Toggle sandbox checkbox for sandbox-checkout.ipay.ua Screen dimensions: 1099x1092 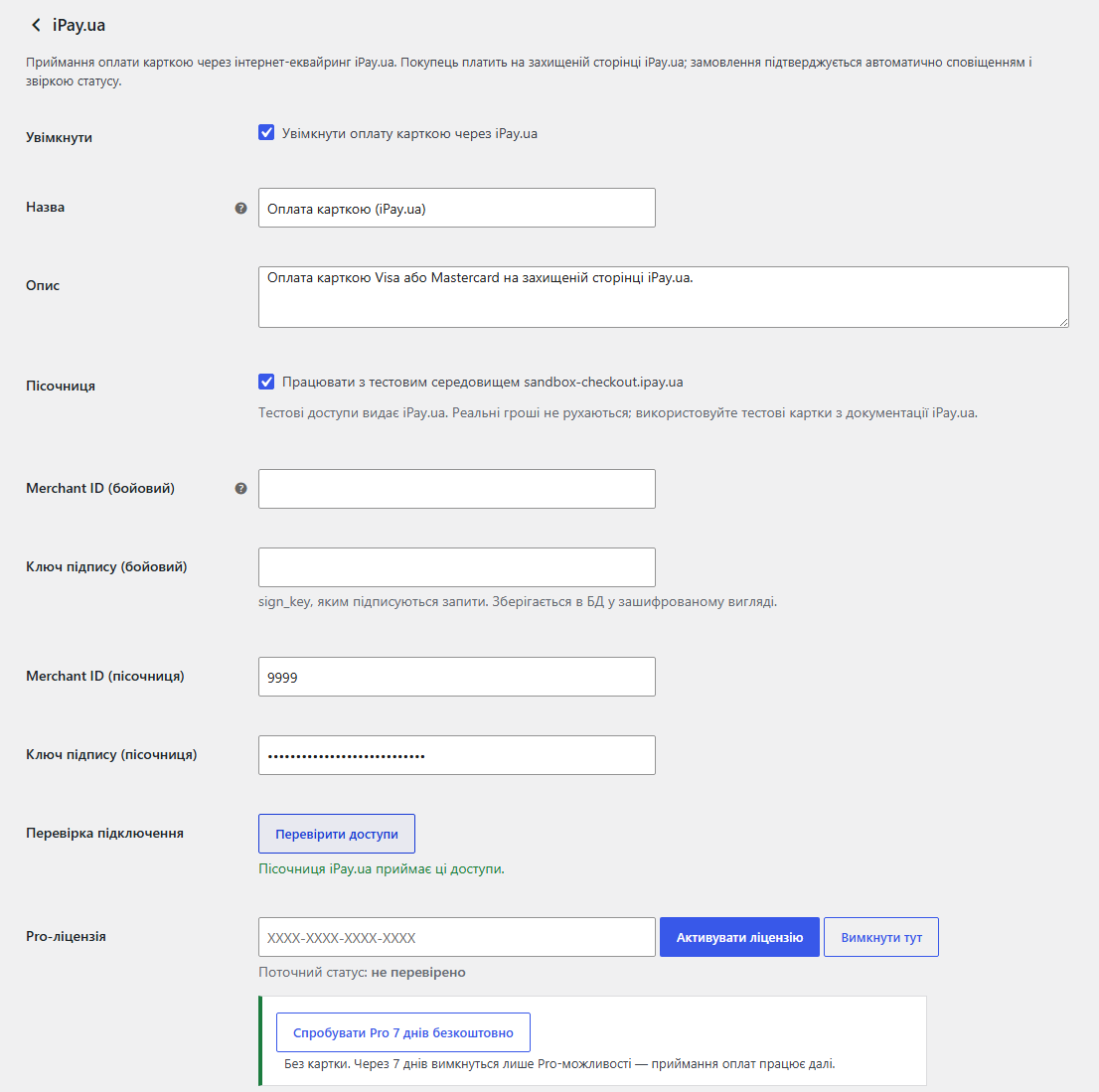point(266,382)
